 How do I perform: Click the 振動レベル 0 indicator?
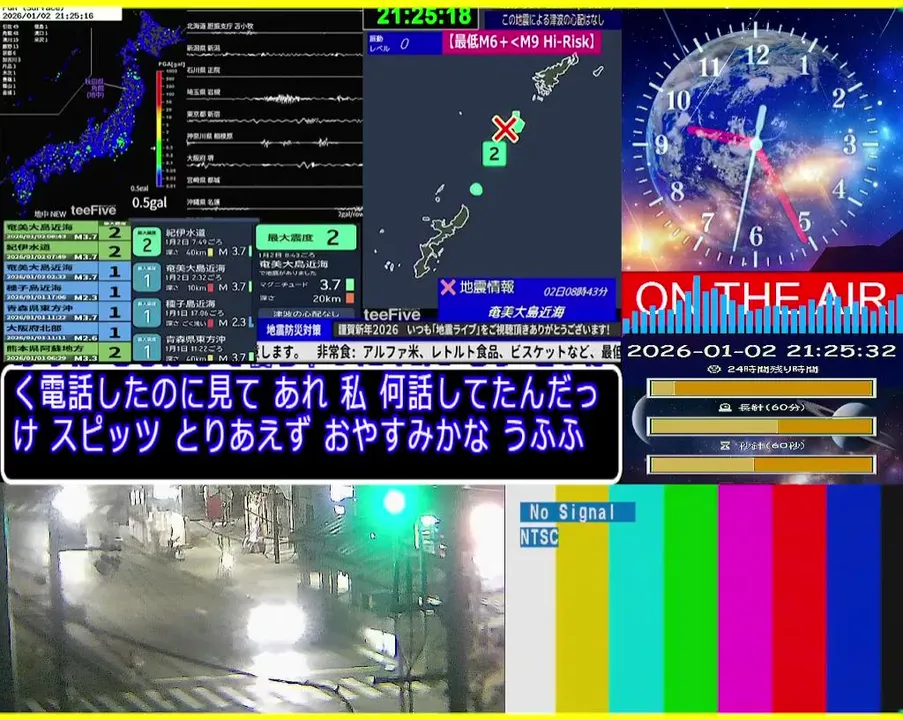[x=404, y=43]
